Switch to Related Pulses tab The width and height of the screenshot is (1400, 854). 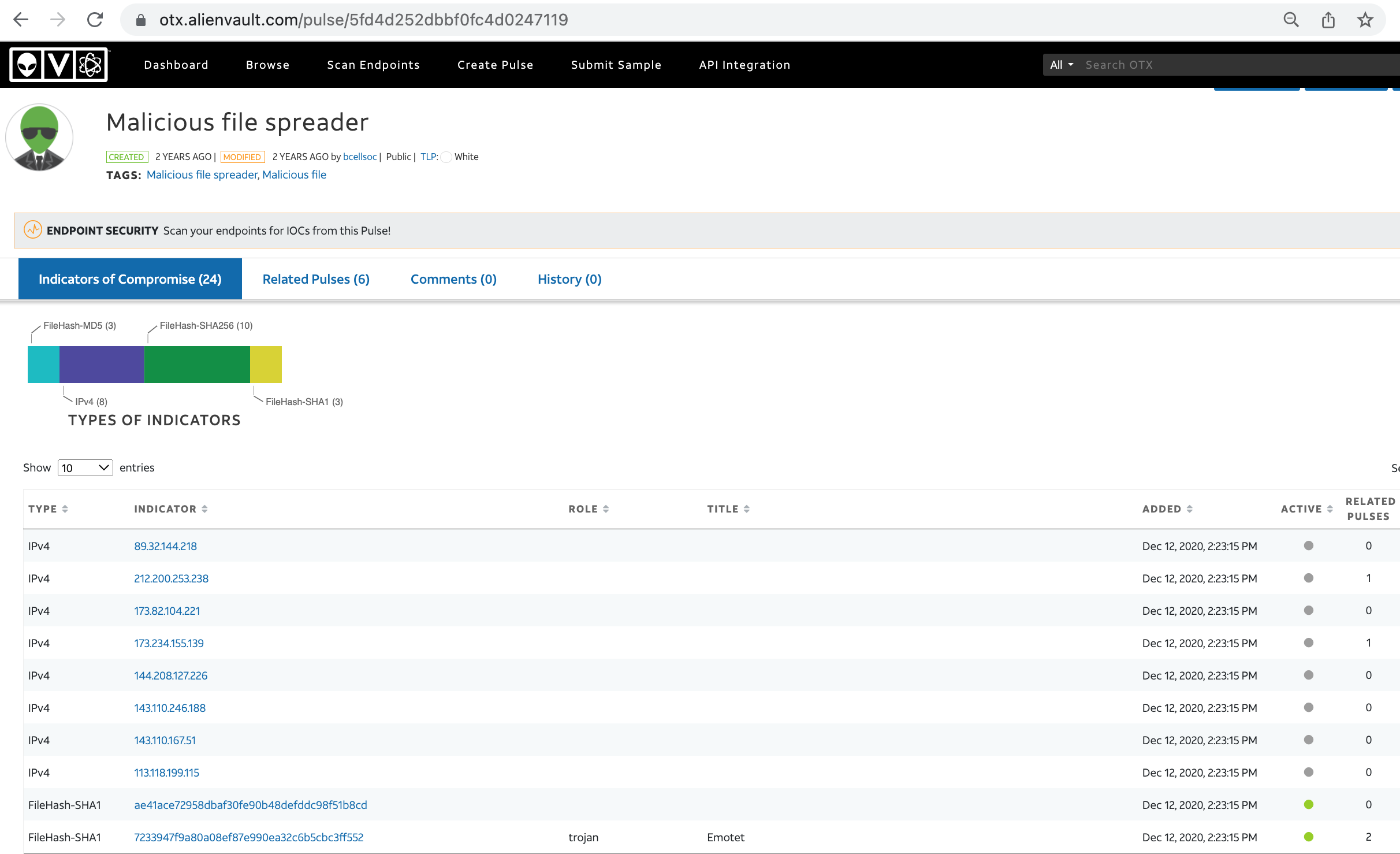(x=316, y=279)
